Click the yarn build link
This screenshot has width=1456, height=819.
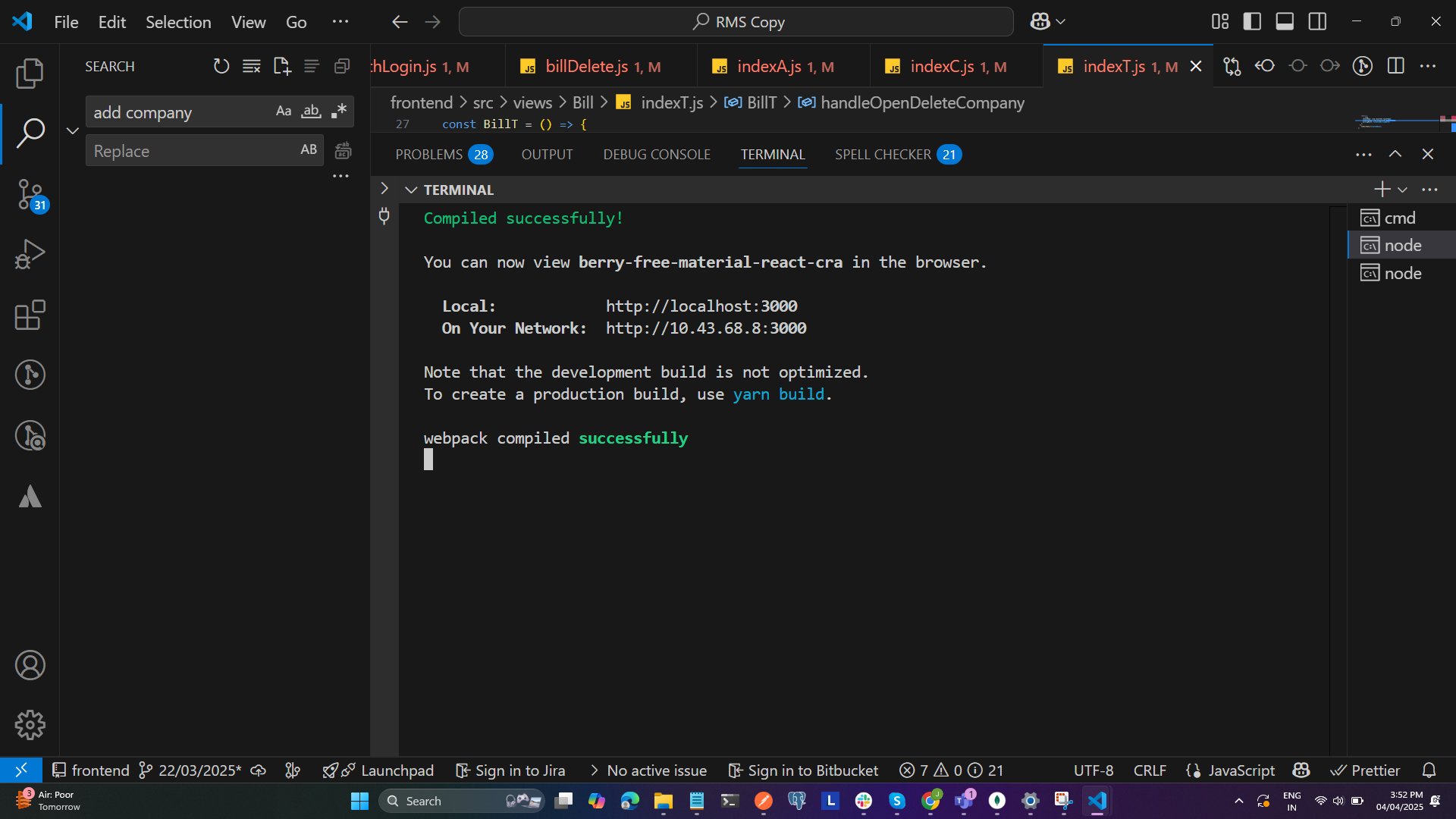pos(778,394)
